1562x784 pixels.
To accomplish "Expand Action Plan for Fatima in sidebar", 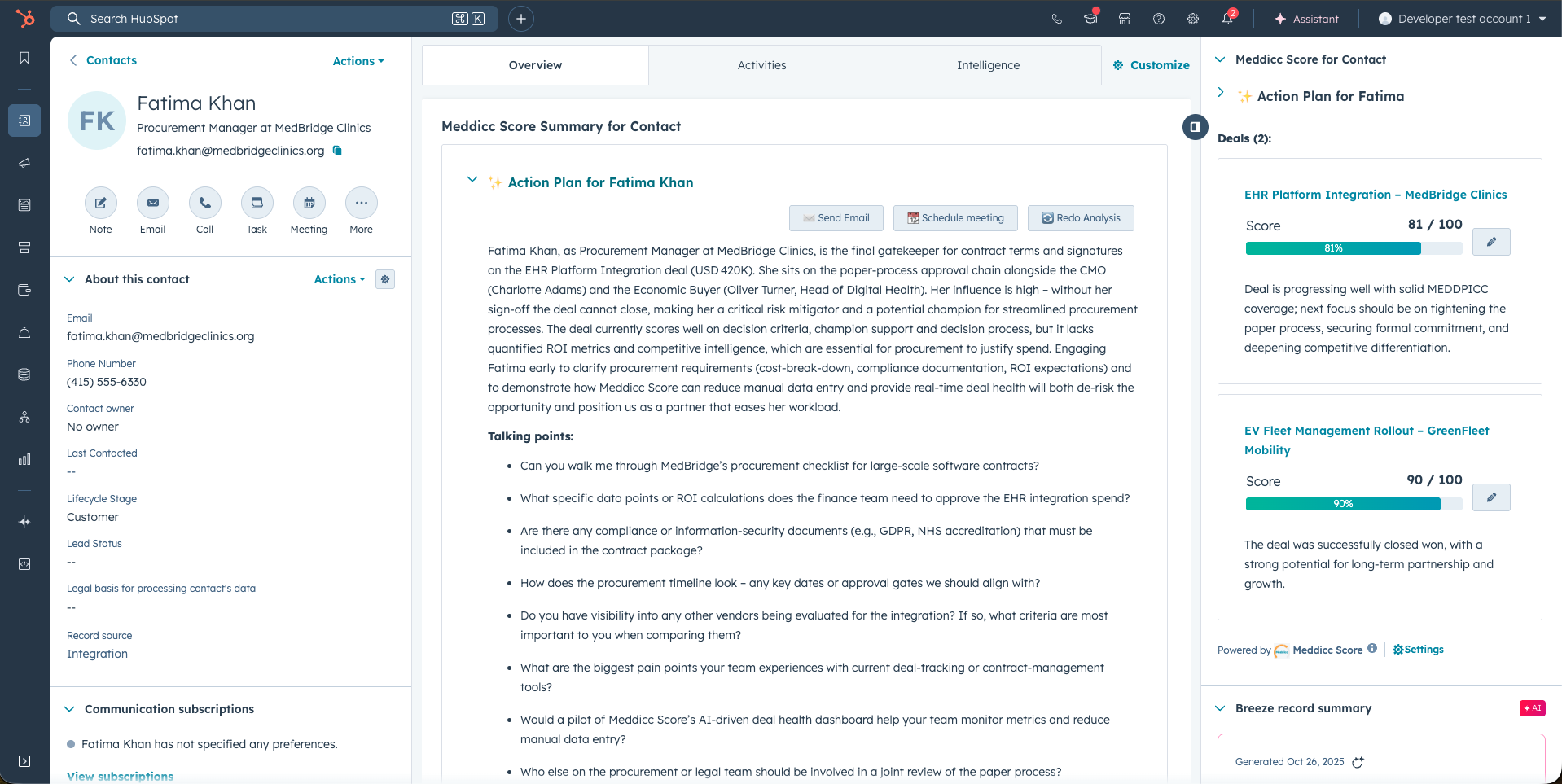I will pos(1221,93).
